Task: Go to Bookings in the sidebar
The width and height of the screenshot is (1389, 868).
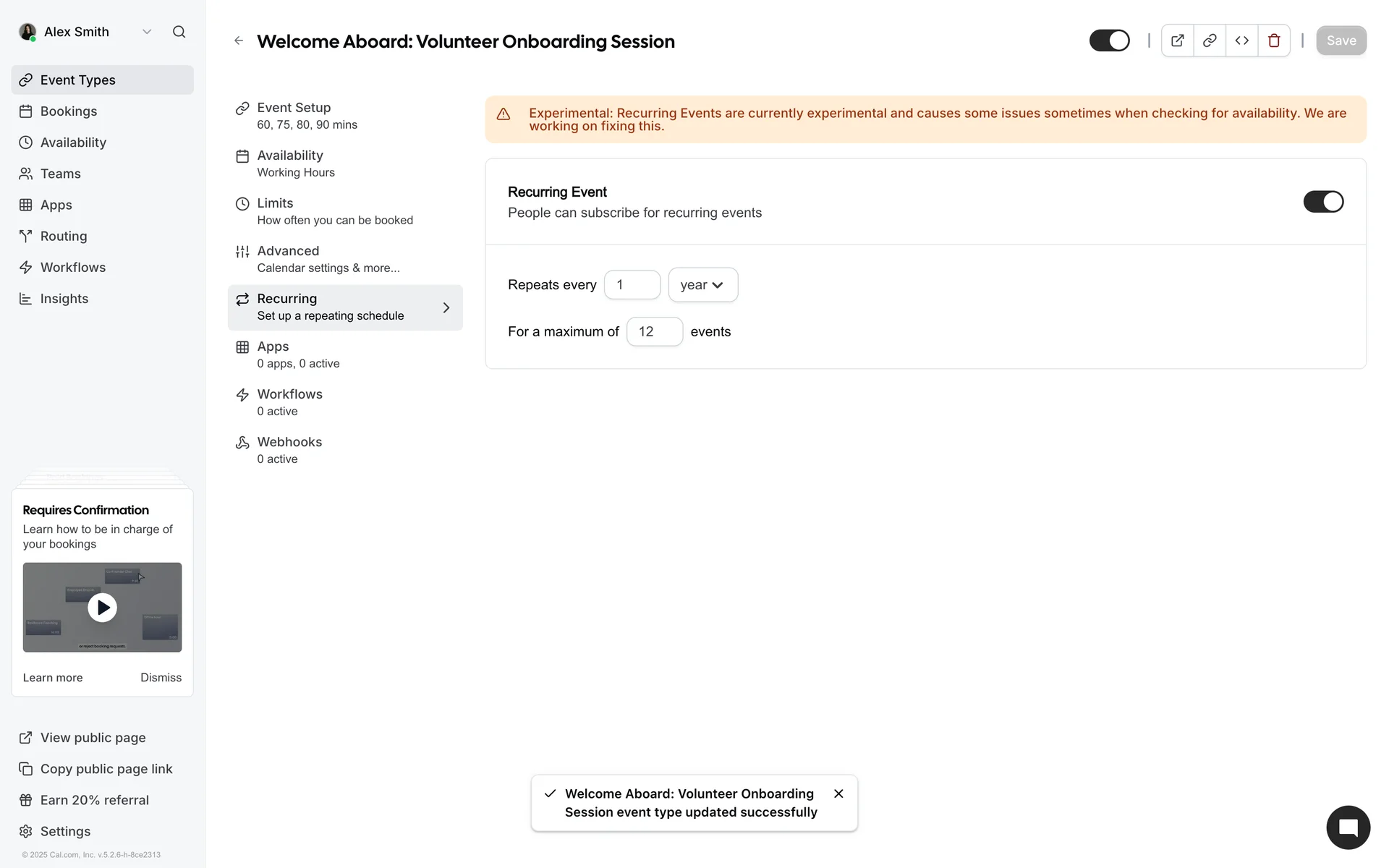Action: (x=69, y=111)
